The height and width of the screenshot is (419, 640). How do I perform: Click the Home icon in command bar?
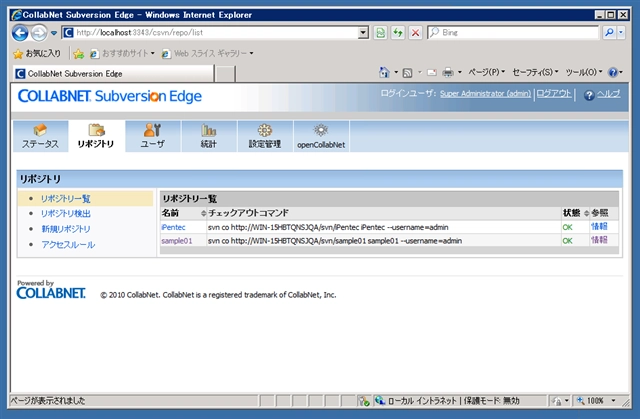coord(384,73)
